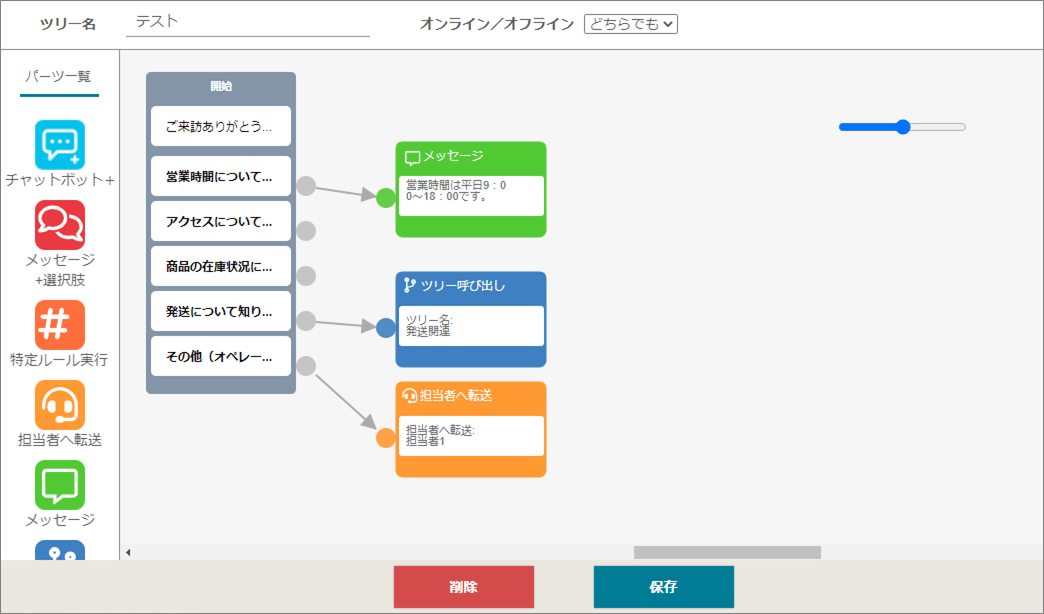Click the 開始 node header

221,86
